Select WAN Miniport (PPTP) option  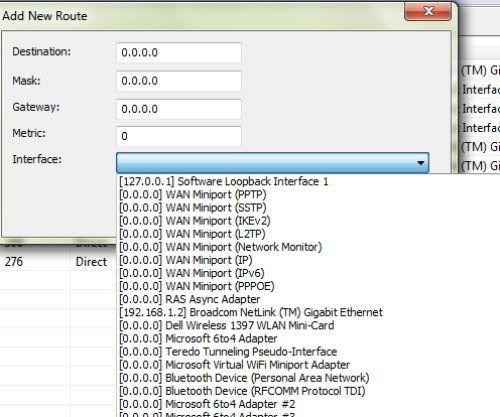[x=193, y=195]
